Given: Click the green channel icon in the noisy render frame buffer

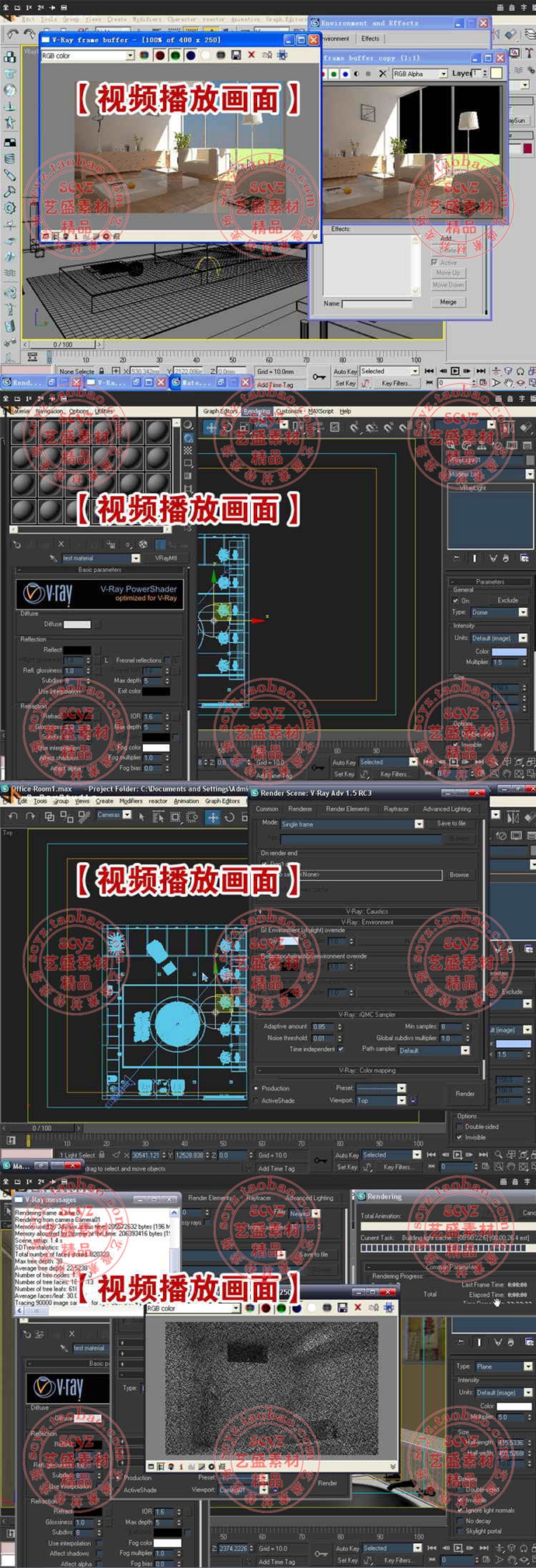Looking at the screenshot, I should click(281, 1308).
